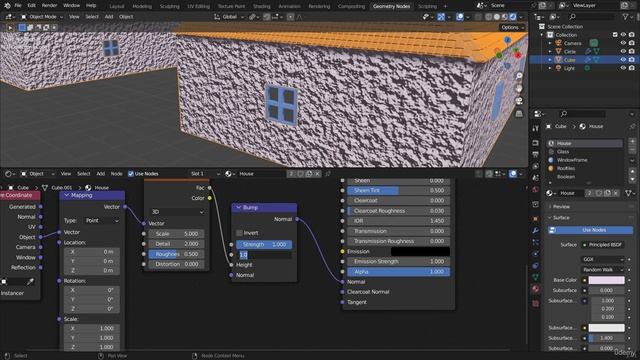Adjust the Alpha slider on Principled node

click(x=398, y=272)
